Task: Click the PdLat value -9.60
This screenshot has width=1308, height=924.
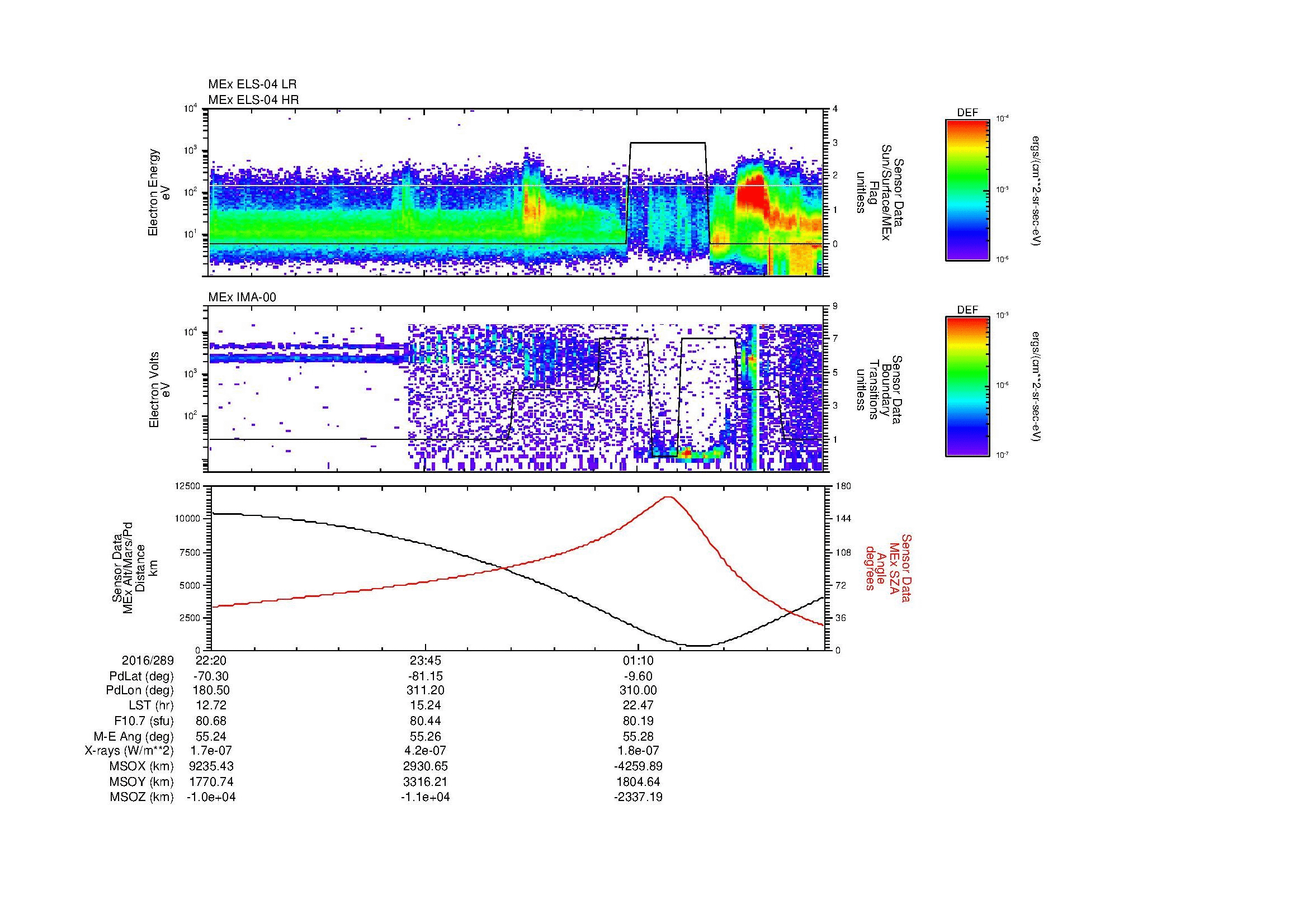Action: click(638, 676)
